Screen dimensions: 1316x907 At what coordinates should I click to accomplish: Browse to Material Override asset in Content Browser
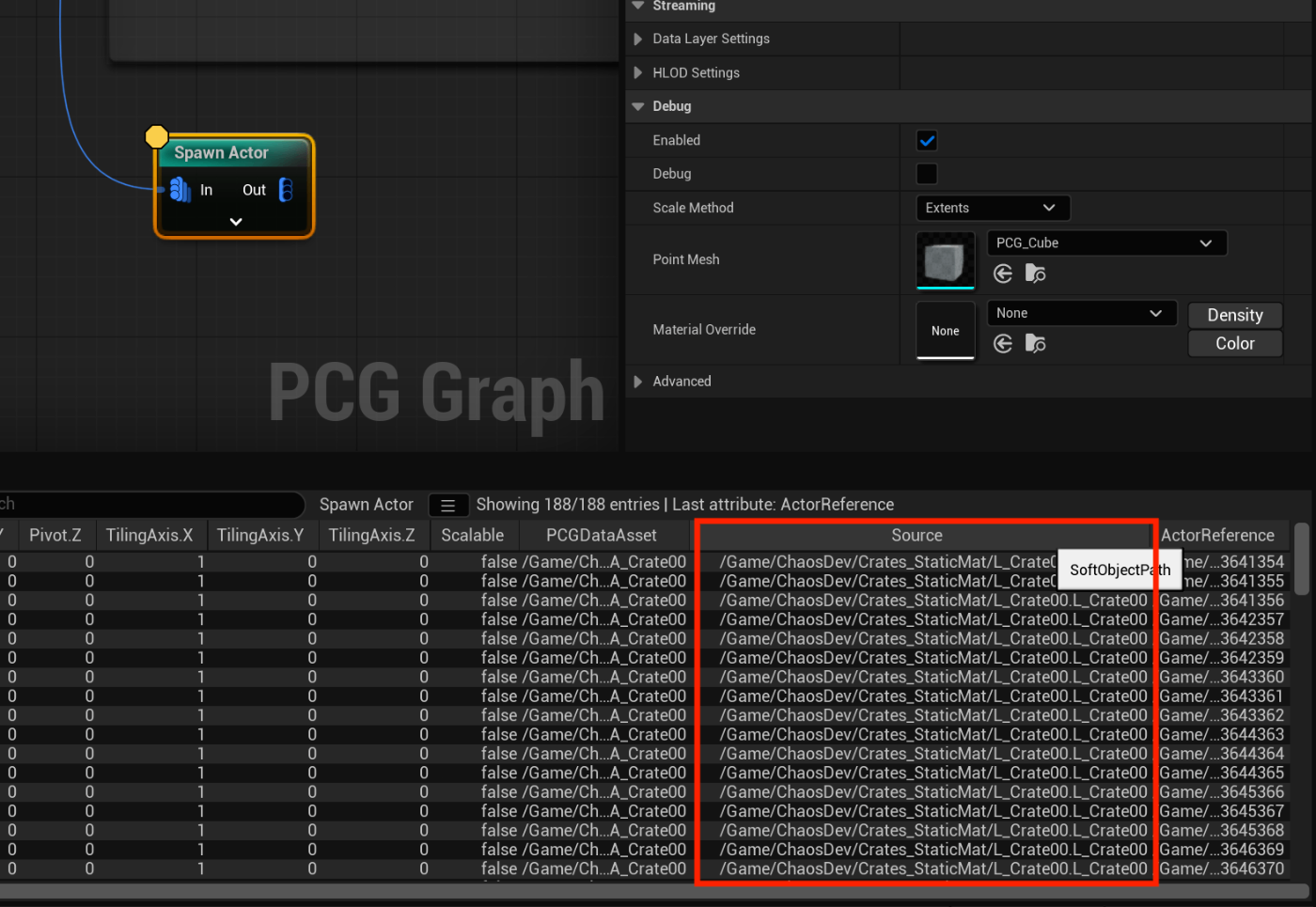click(x=1035, y=344)
